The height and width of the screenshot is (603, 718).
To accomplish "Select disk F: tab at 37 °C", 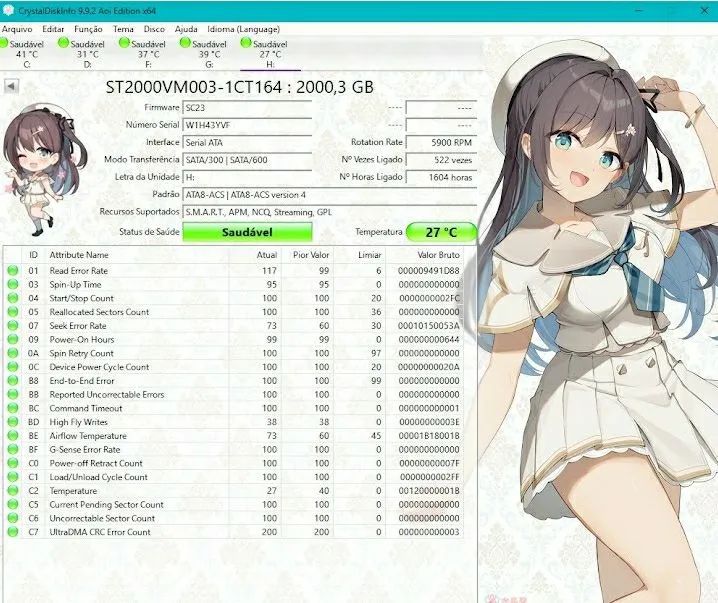I will click(148, 54).
